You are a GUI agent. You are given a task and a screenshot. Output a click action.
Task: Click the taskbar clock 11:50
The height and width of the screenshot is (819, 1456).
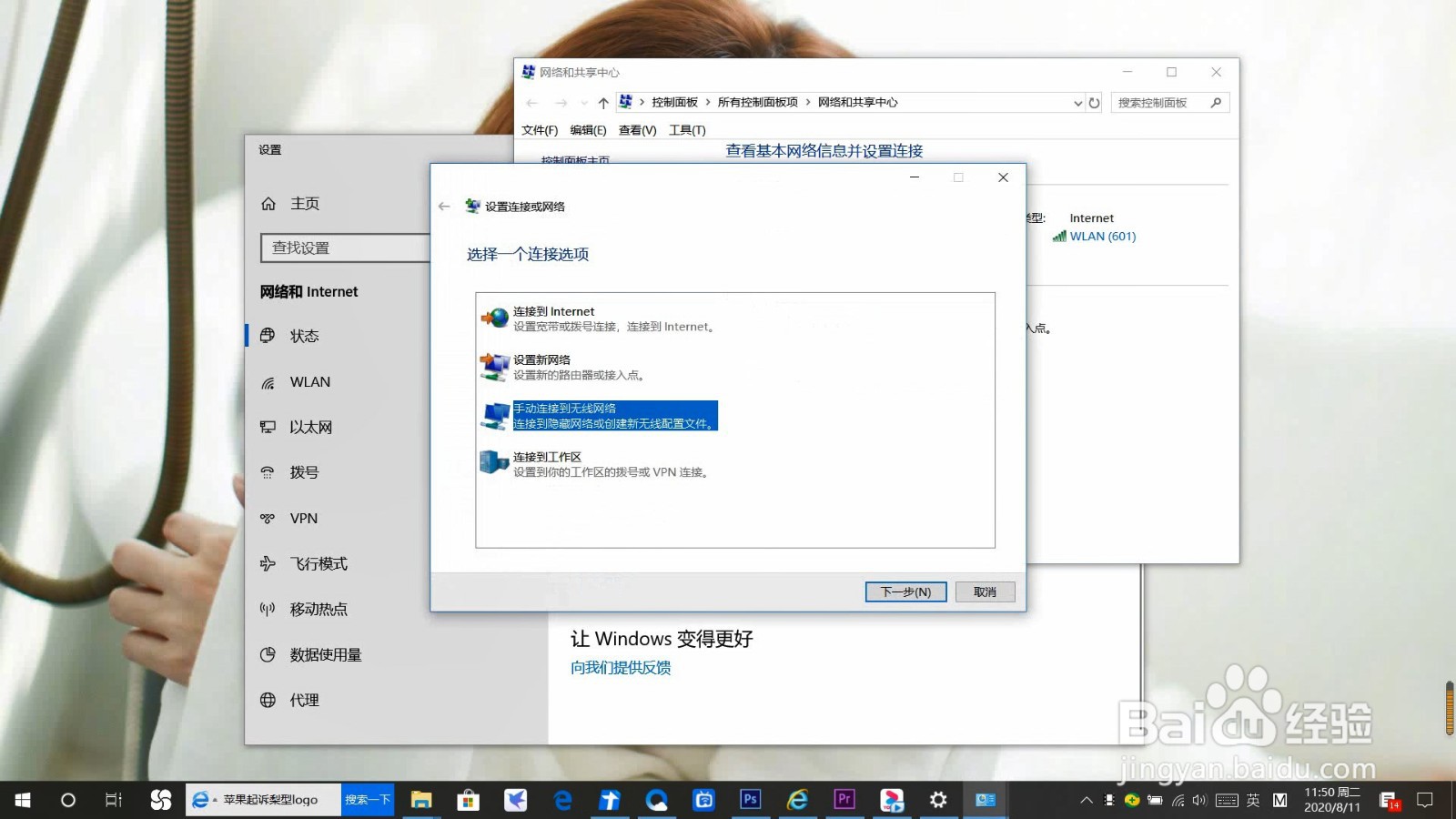(1332, 800)
